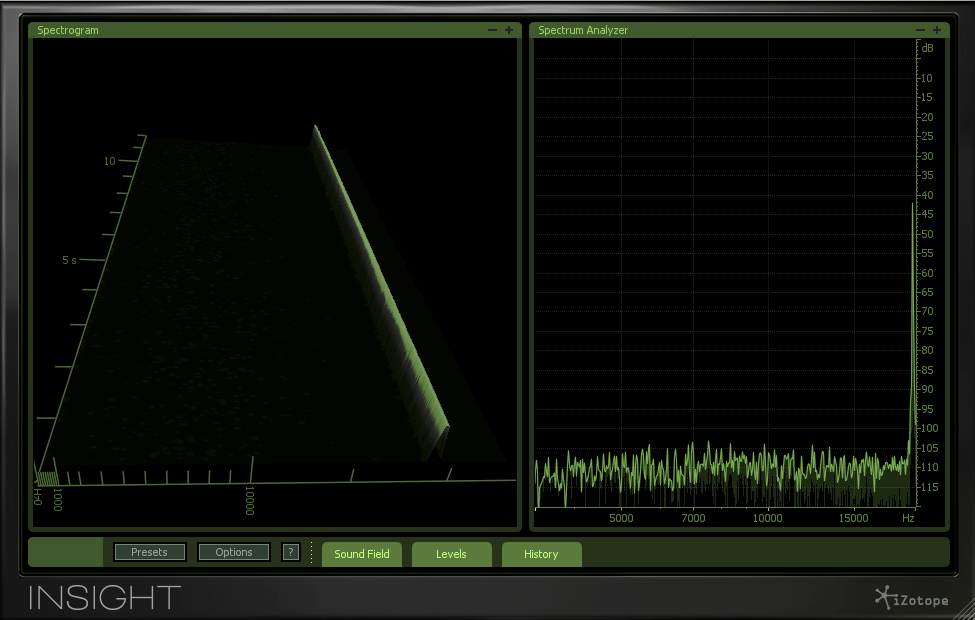Click the 7000 Hz axis label
This screenshot has height=620, width=975.
[x=693, y=518]
